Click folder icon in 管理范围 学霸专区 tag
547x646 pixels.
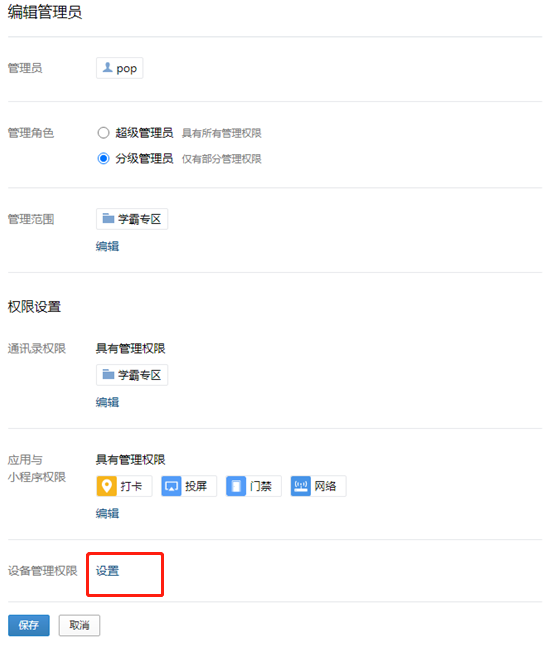(108, 218)
